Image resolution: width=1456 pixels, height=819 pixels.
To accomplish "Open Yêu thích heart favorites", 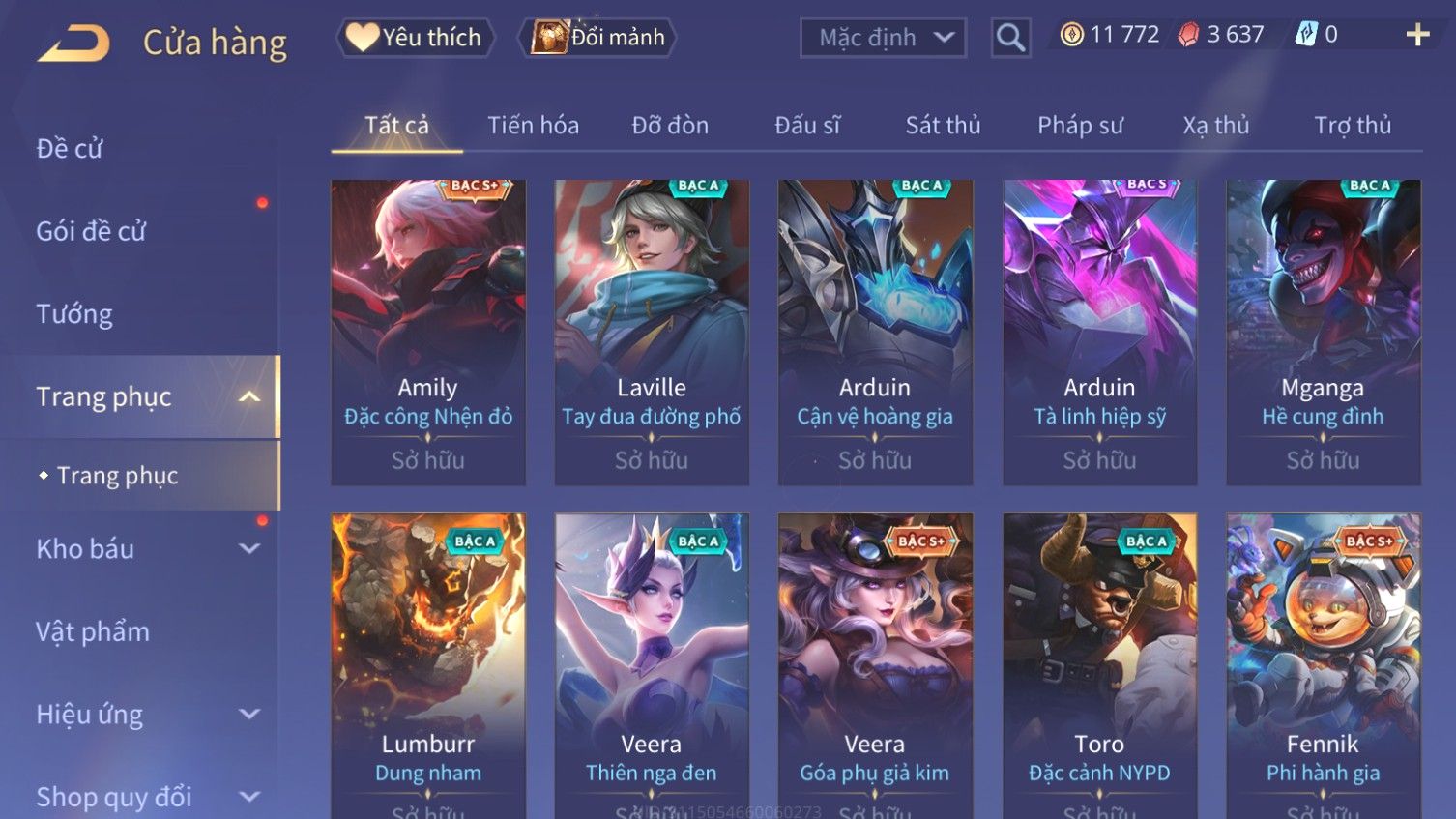I will [415, 38].
